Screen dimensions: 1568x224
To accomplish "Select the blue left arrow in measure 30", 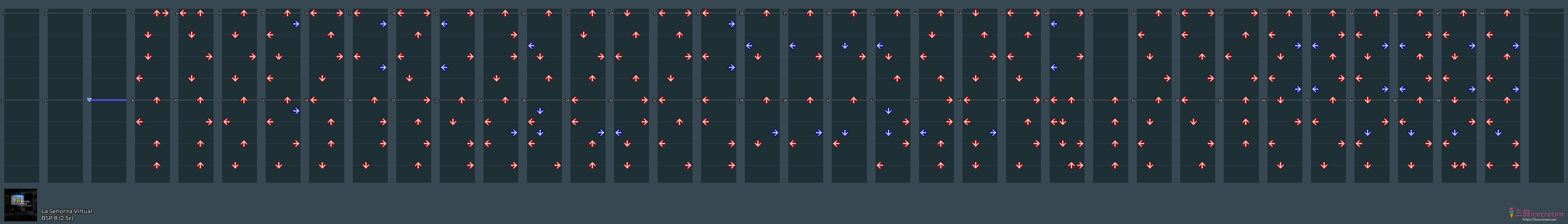I will point(618,132).
